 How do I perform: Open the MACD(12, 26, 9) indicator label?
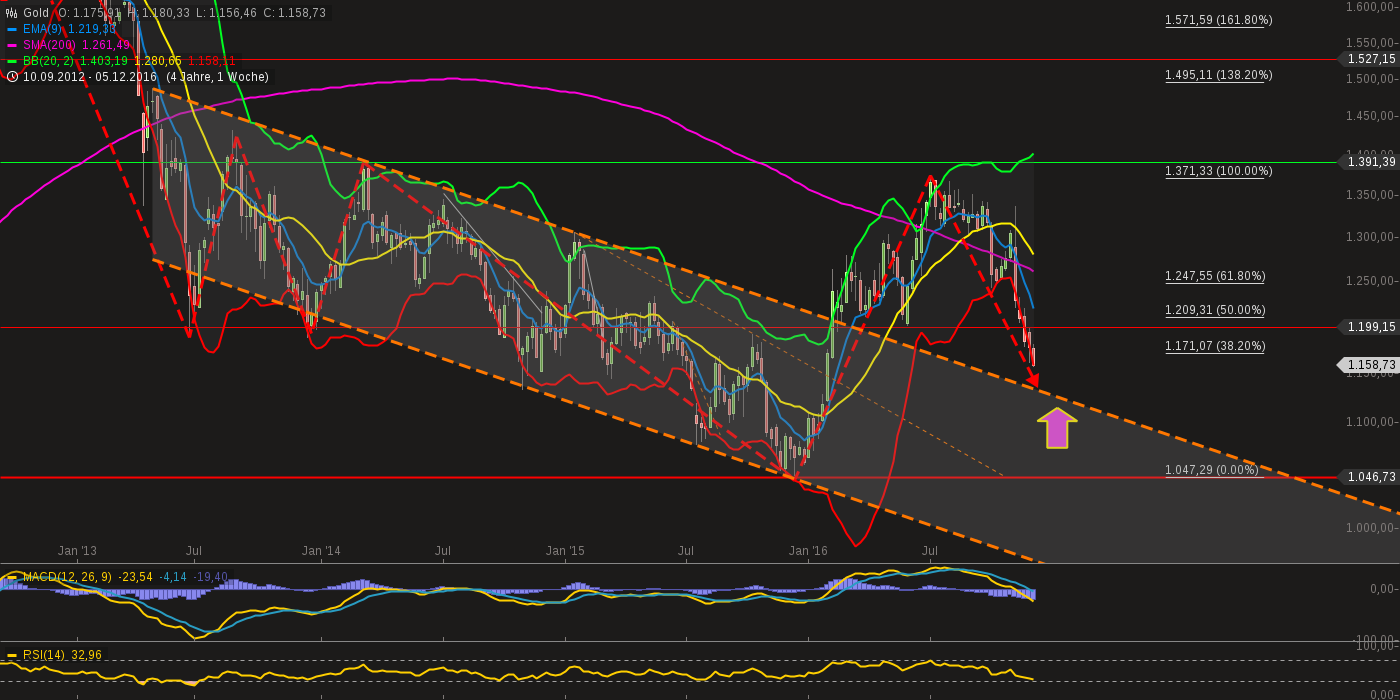pos(68,577)
